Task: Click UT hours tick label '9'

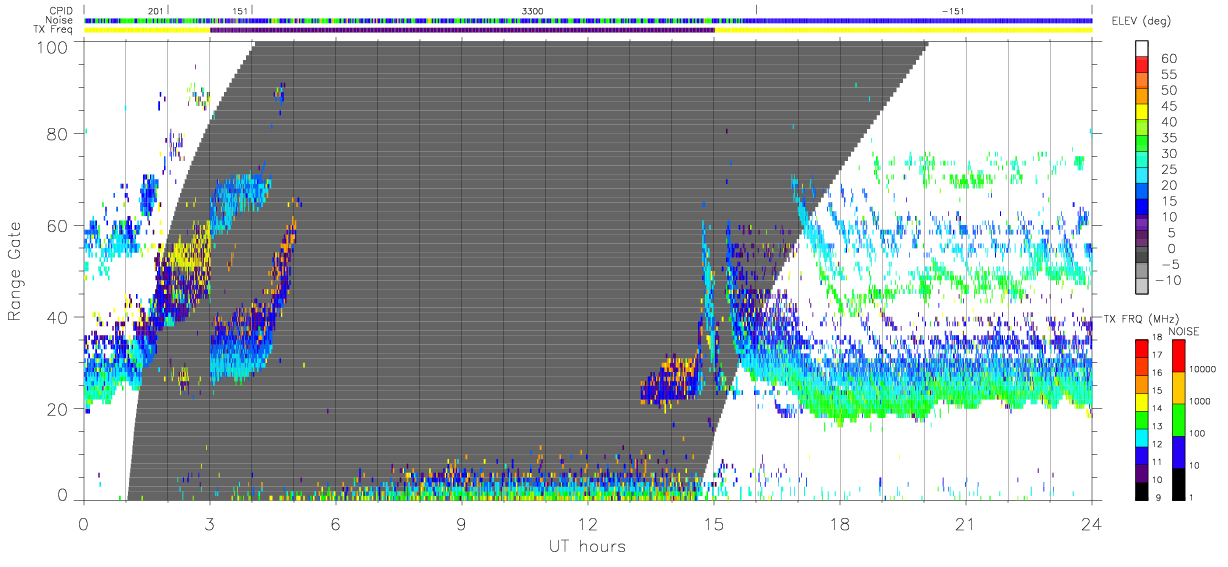Action: click(462, 523)
